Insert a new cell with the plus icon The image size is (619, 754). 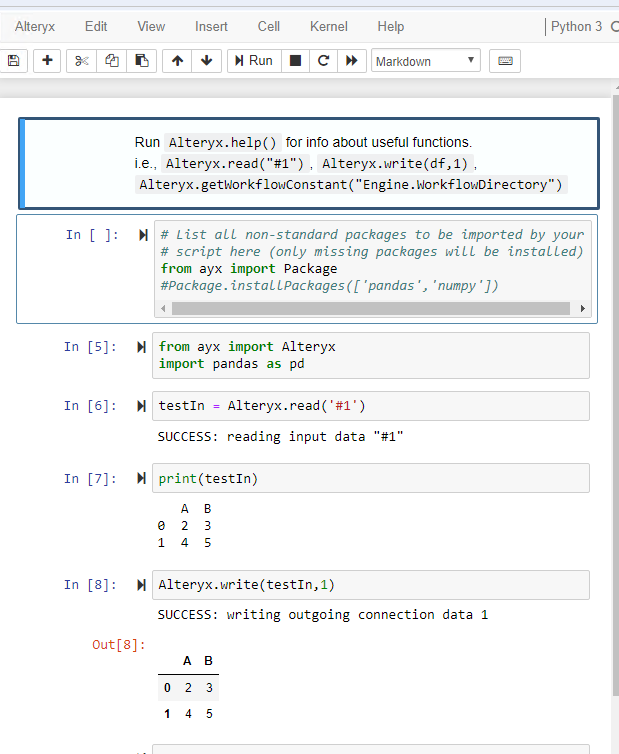[47, 61]
